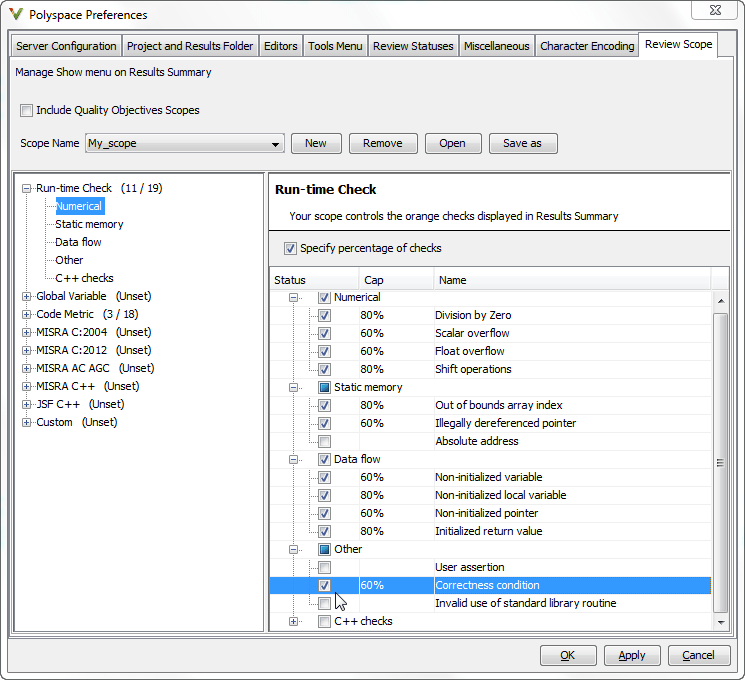Viewport: 745px width, 680px height.
Task: Uncheck the Data flow group checkbox
Action: 325,460
